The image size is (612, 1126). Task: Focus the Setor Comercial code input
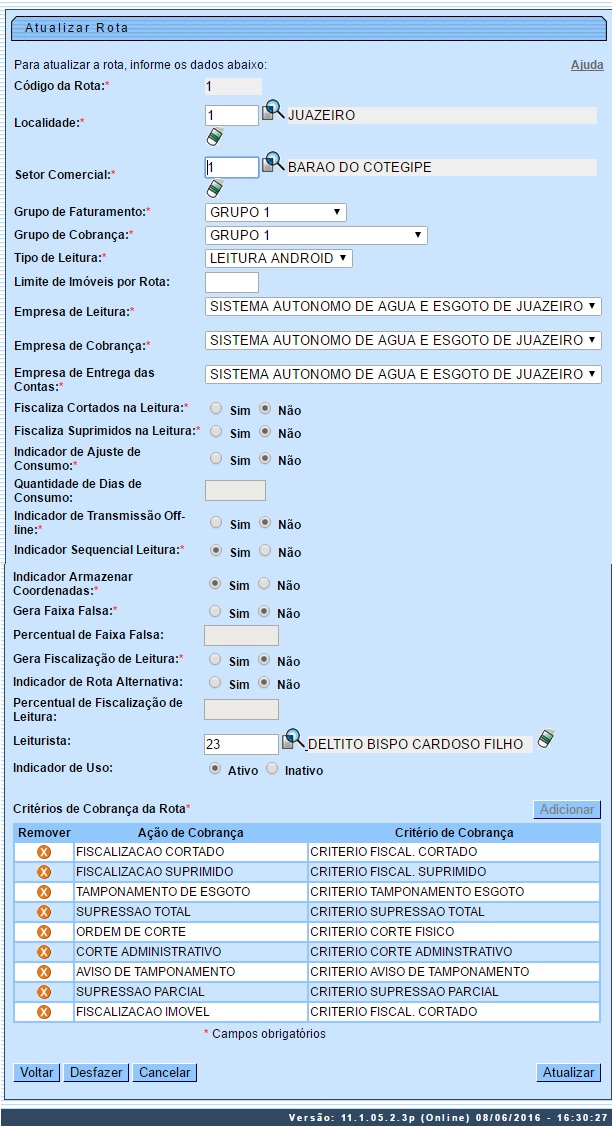point(232,167)
